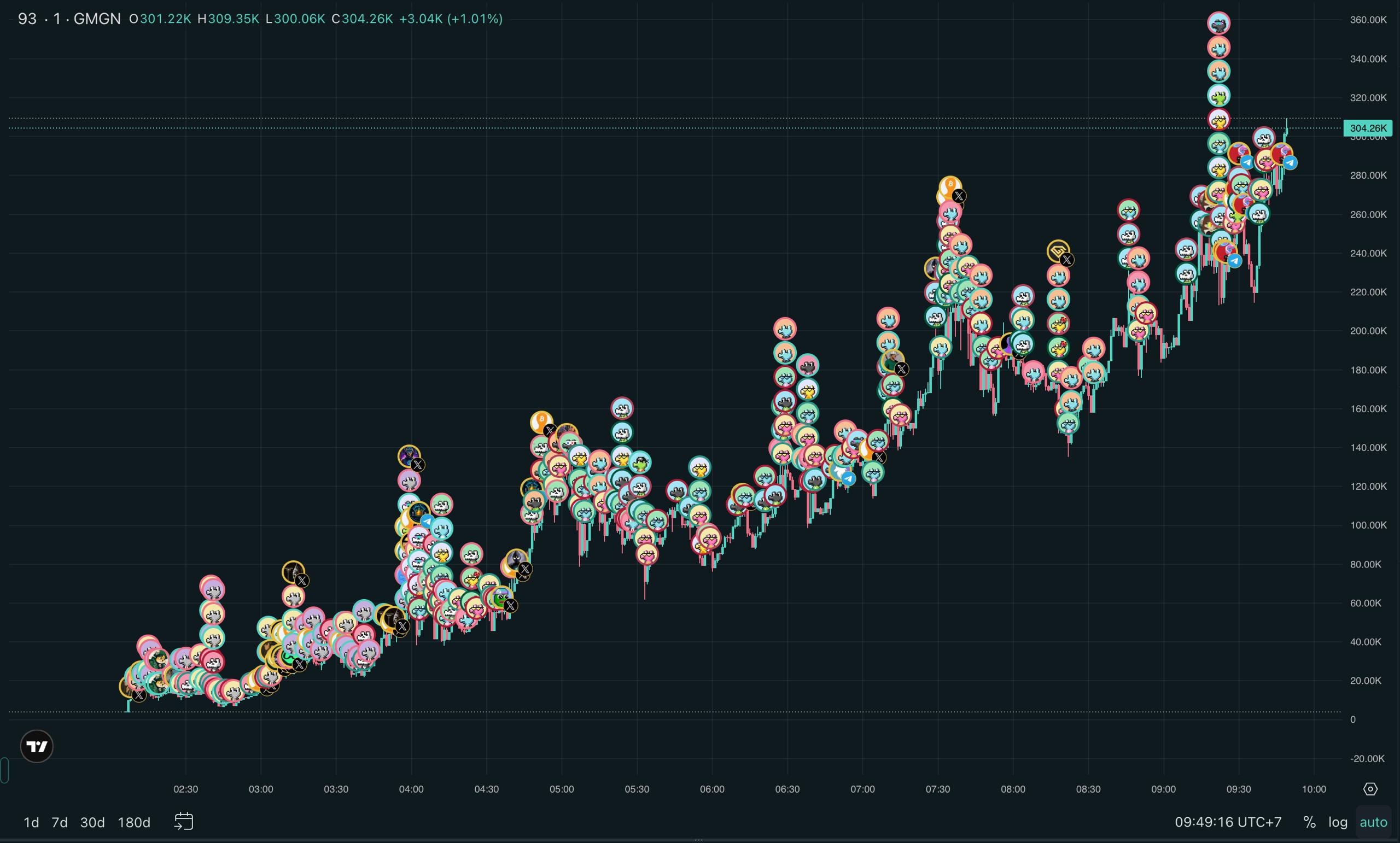Switch to 30d range
This screenshot has width=1400, height=843.
[92, 822]
